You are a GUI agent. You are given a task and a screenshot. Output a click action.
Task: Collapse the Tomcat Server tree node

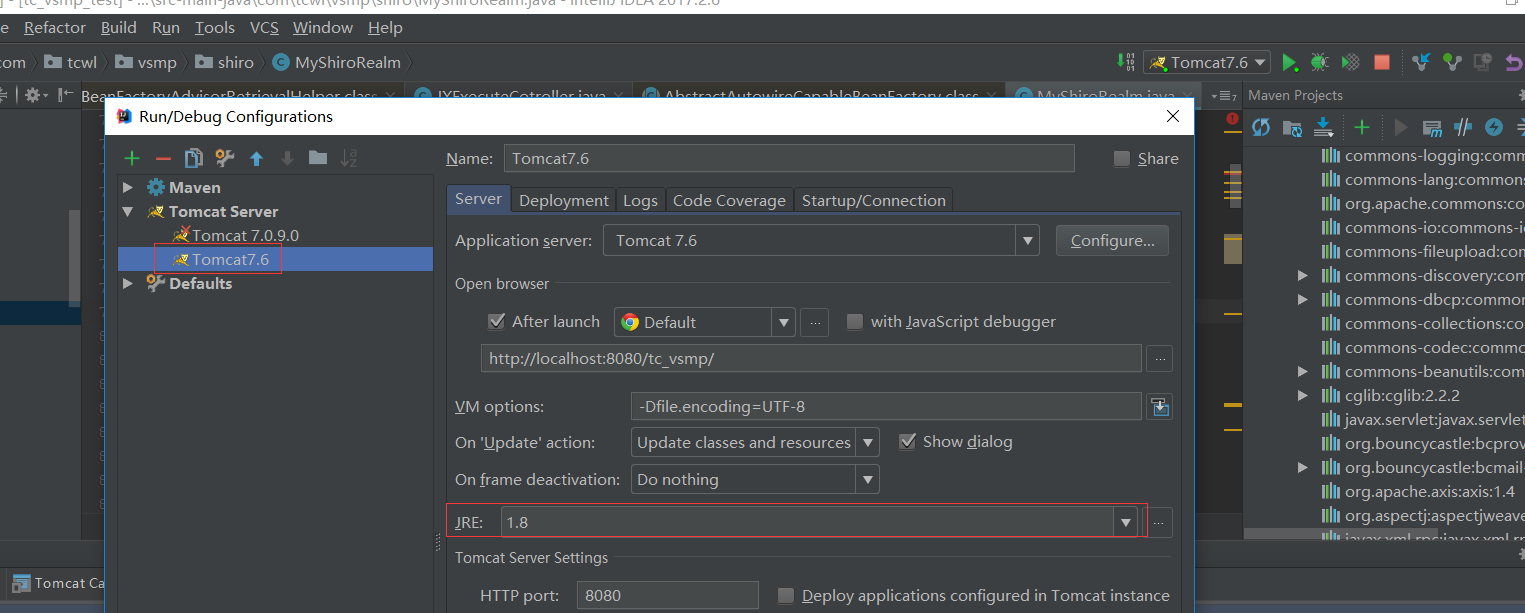(x=127, y=211)
